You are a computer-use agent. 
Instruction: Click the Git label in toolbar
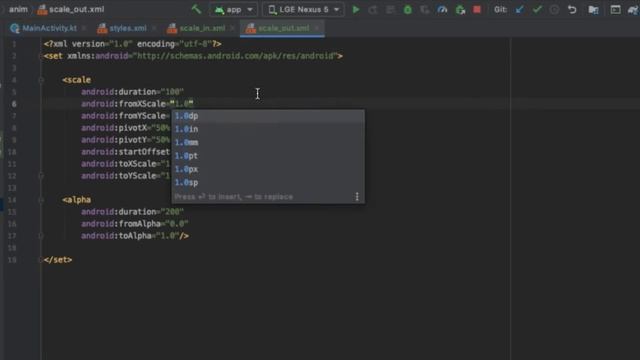tap(500, 9)
